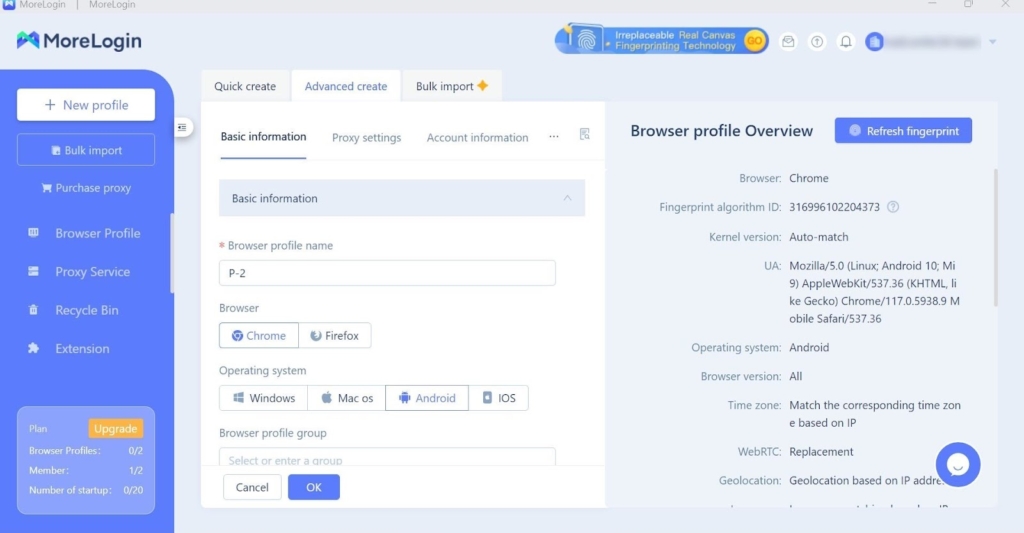Viewport: 1024px width, 533px height.
Task: Open the help question mark icon
Action: 817,42
